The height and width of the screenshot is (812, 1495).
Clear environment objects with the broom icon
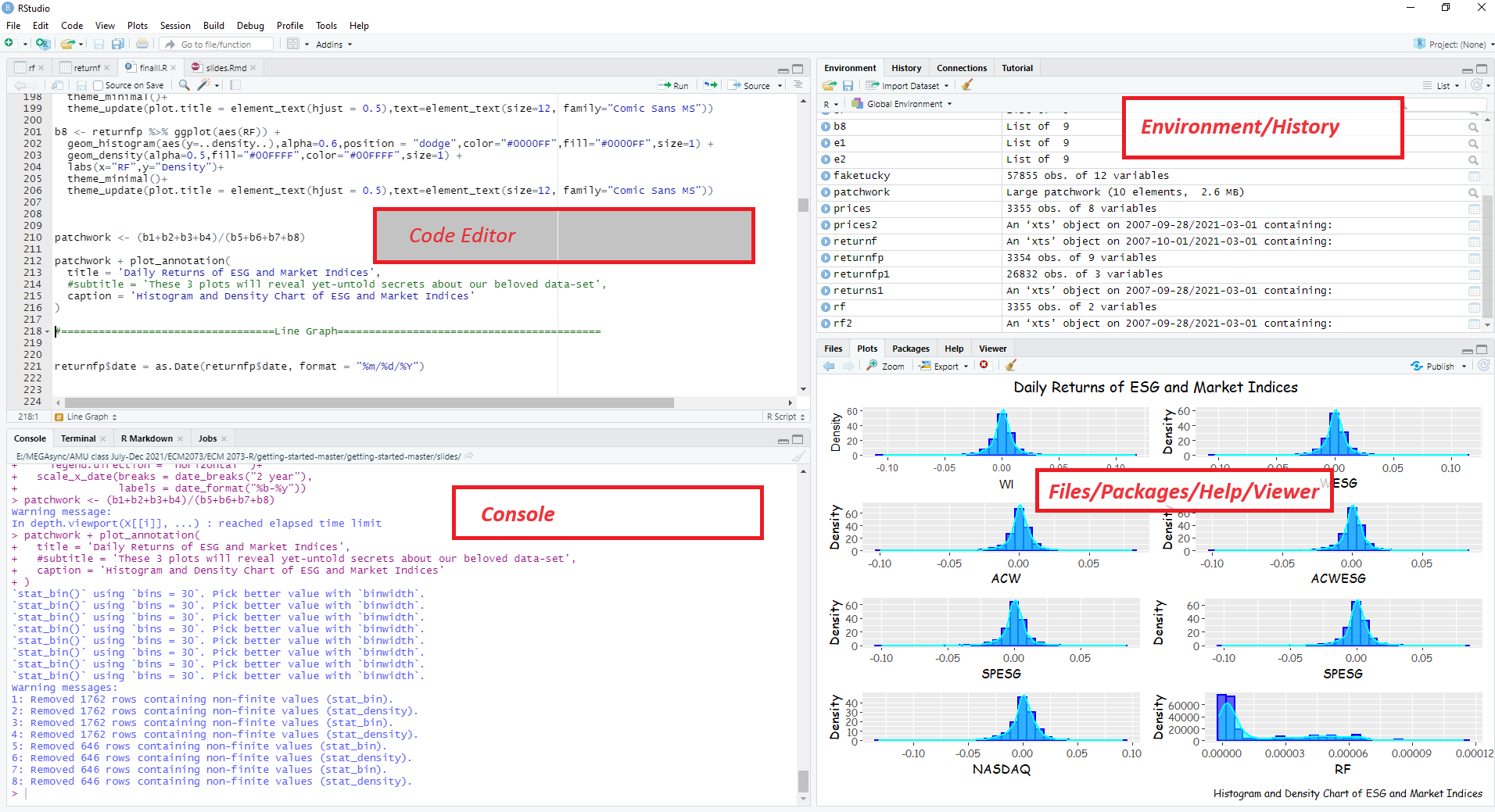pyautogui.click(x=967, y=85)
